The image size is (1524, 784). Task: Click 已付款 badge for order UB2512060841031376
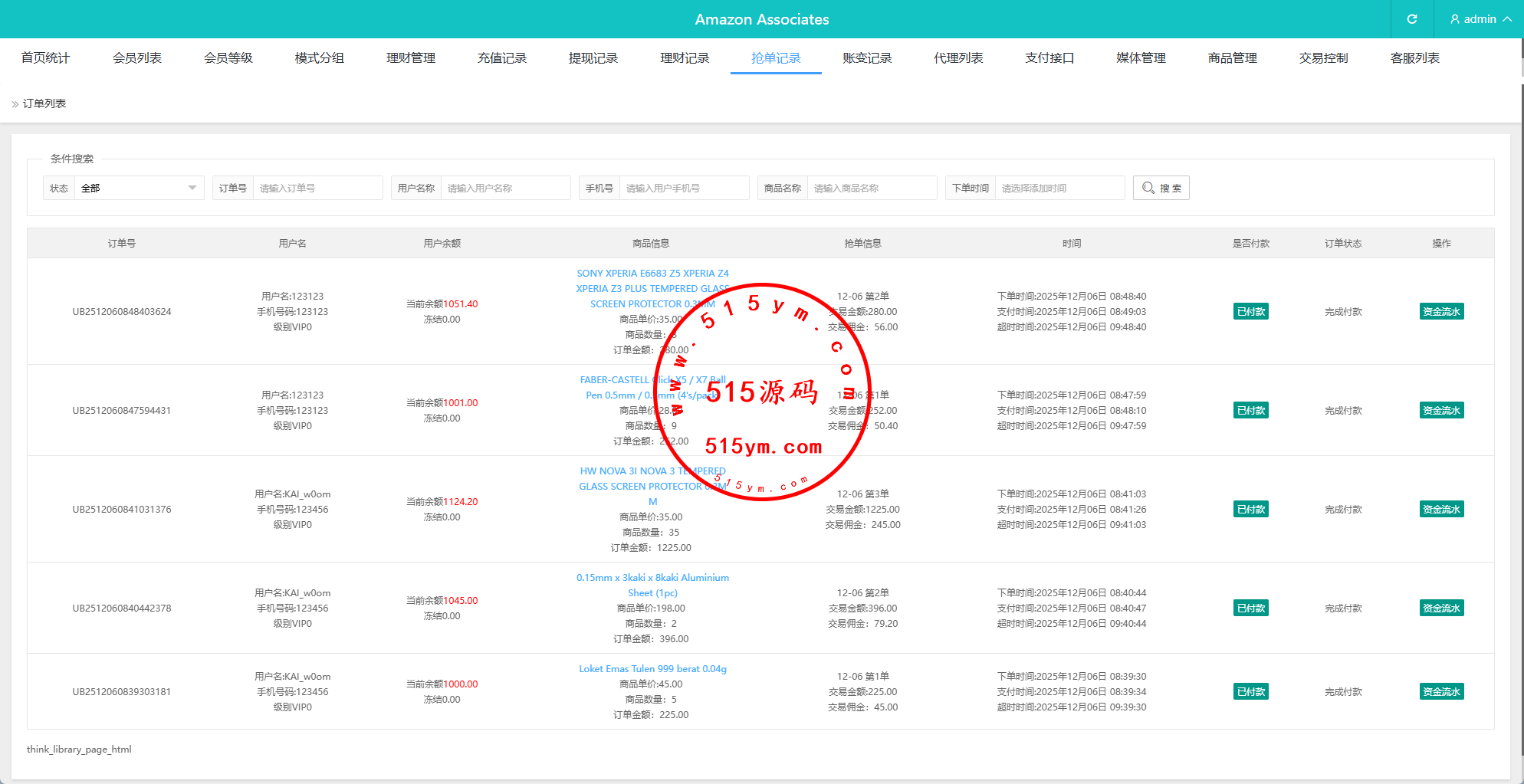click(x=1250, y=510)
